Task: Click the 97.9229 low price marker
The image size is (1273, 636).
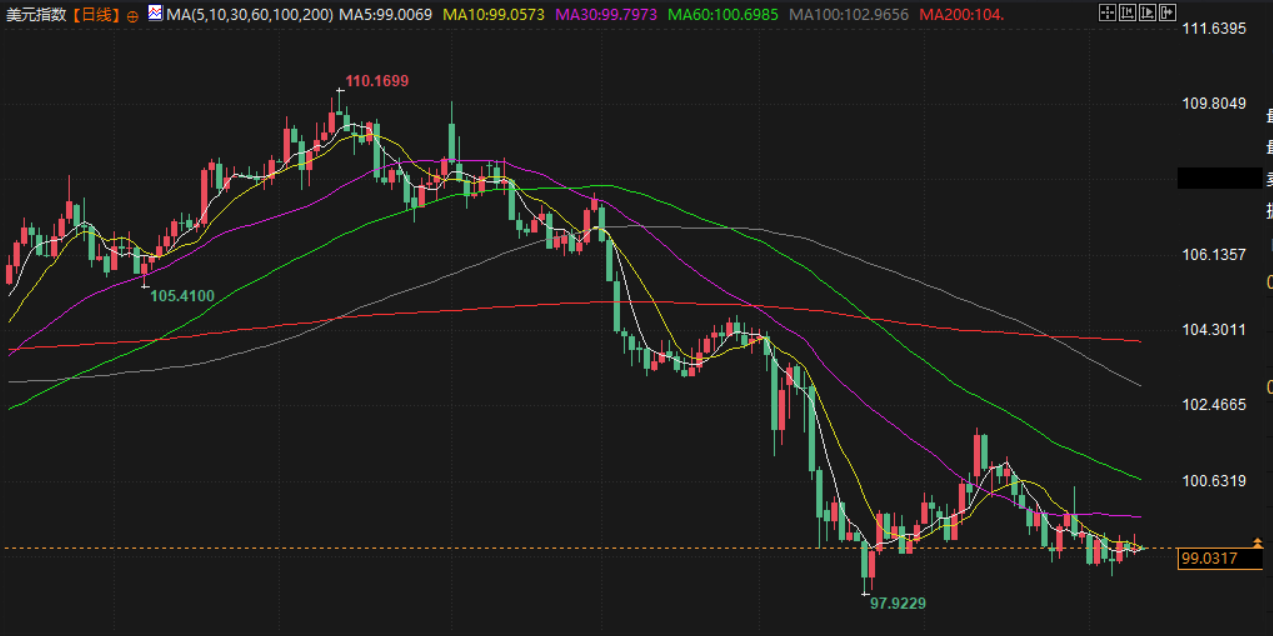Action: [x=897, y=603]
